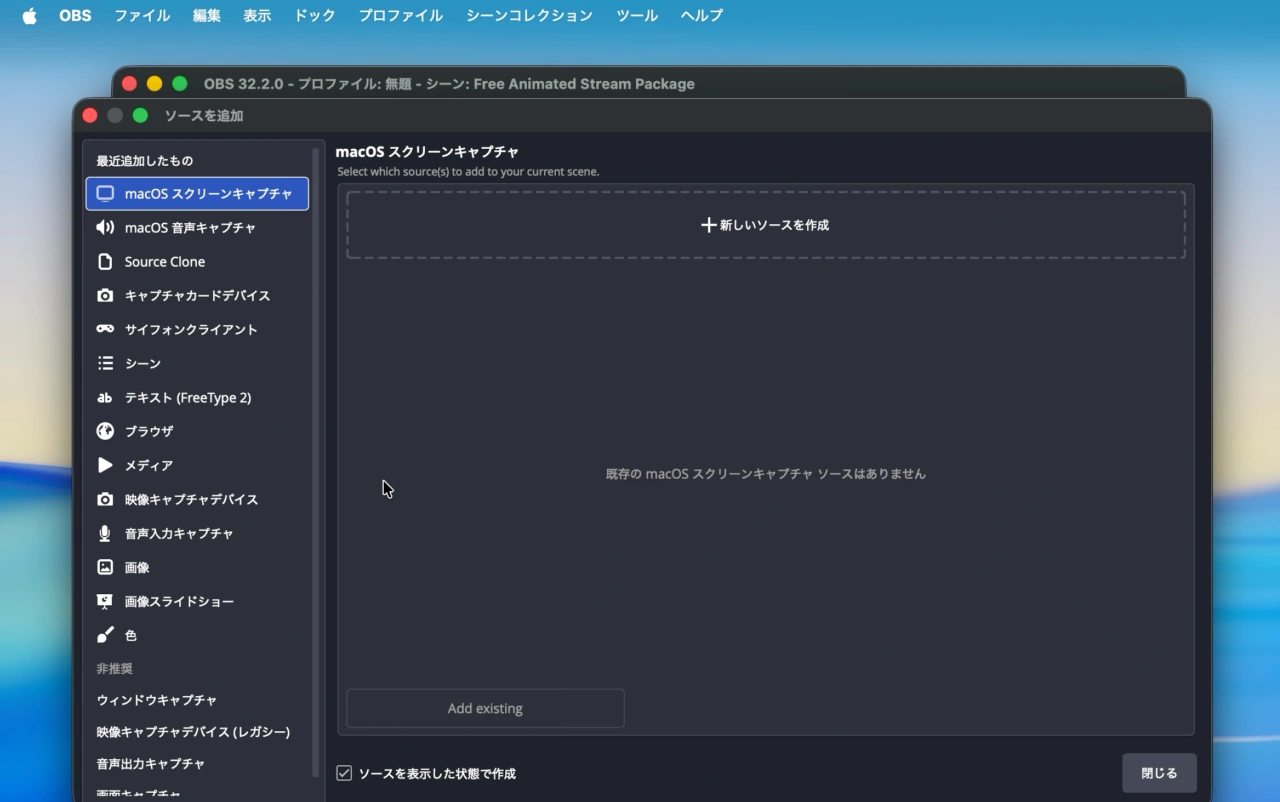The image size is (1280, 802).
Task: Click the Add existing button
Action: (485, 708)
